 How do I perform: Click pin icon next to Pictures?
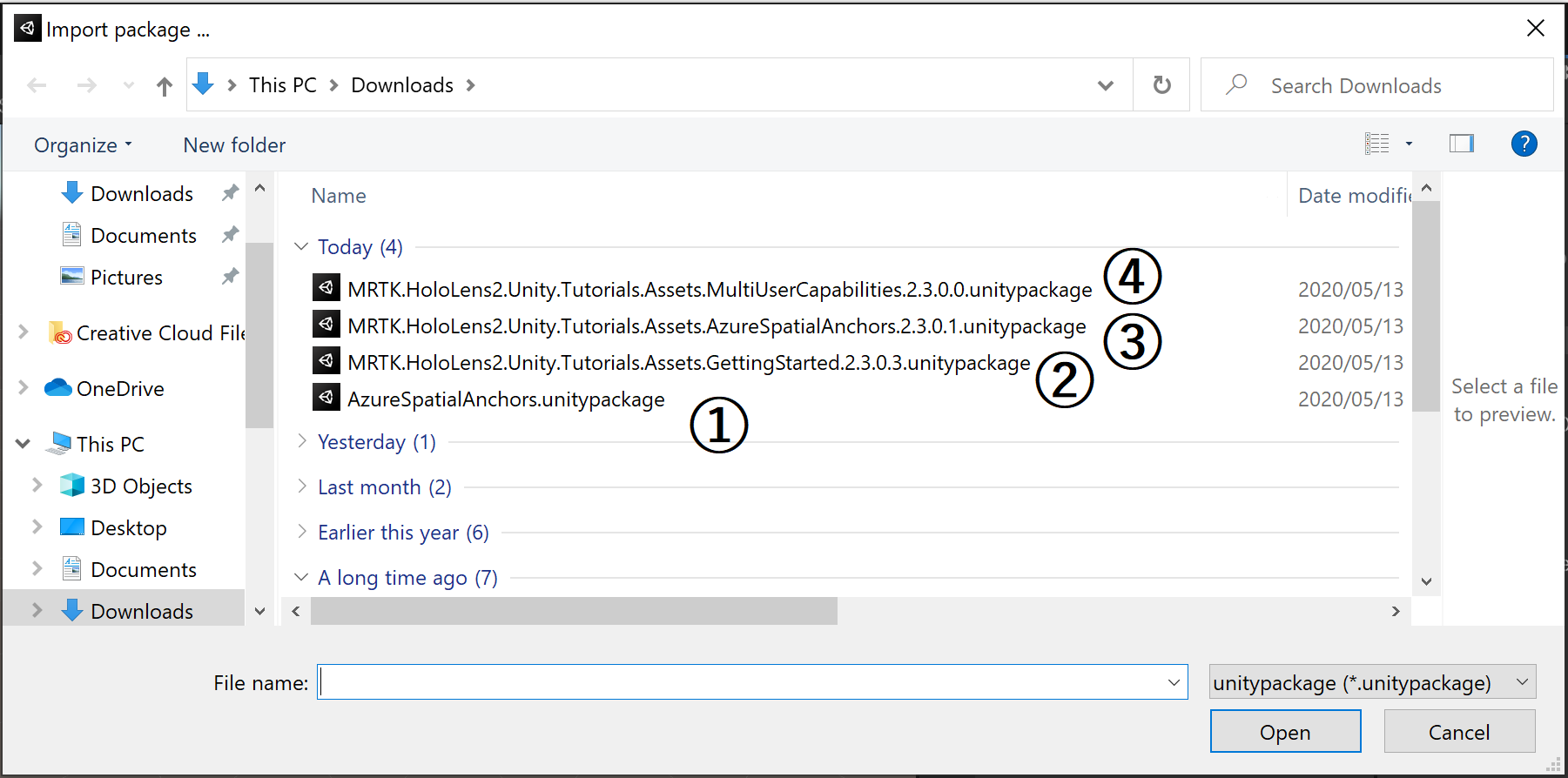tap(230, 276)
